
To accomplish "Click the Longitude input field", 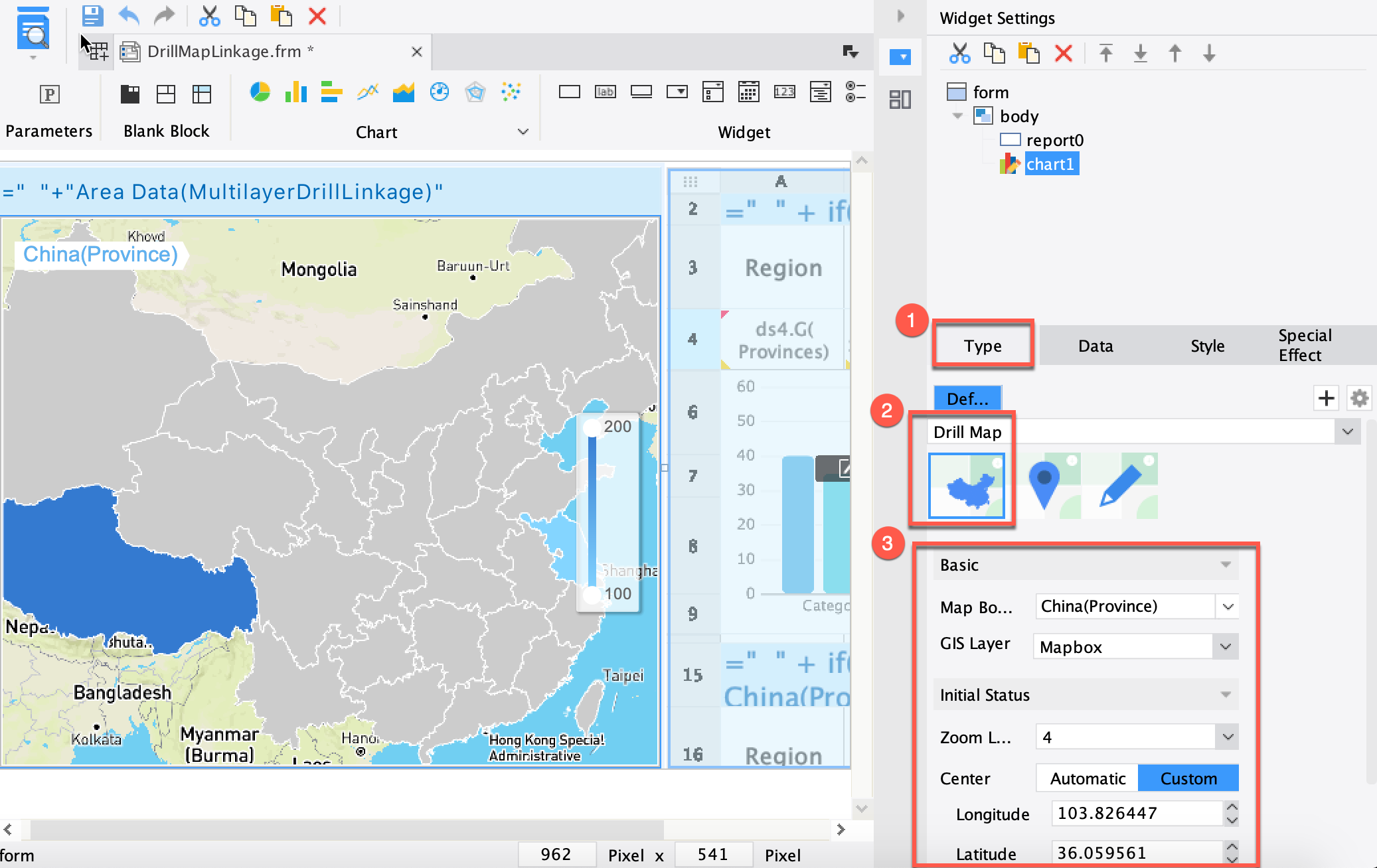I will click(x=1137, y=813).
